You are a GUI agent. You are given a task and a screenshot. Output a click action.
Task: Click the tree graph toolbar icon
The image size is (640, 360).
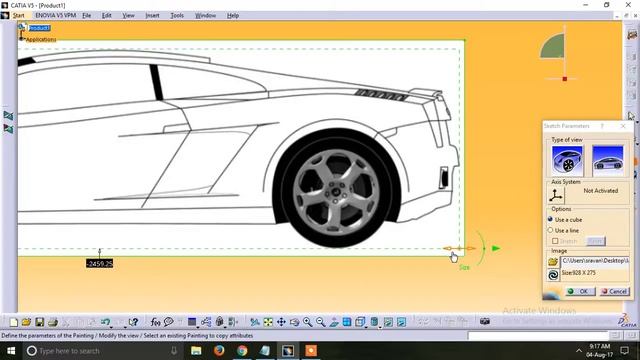point(206,322)
